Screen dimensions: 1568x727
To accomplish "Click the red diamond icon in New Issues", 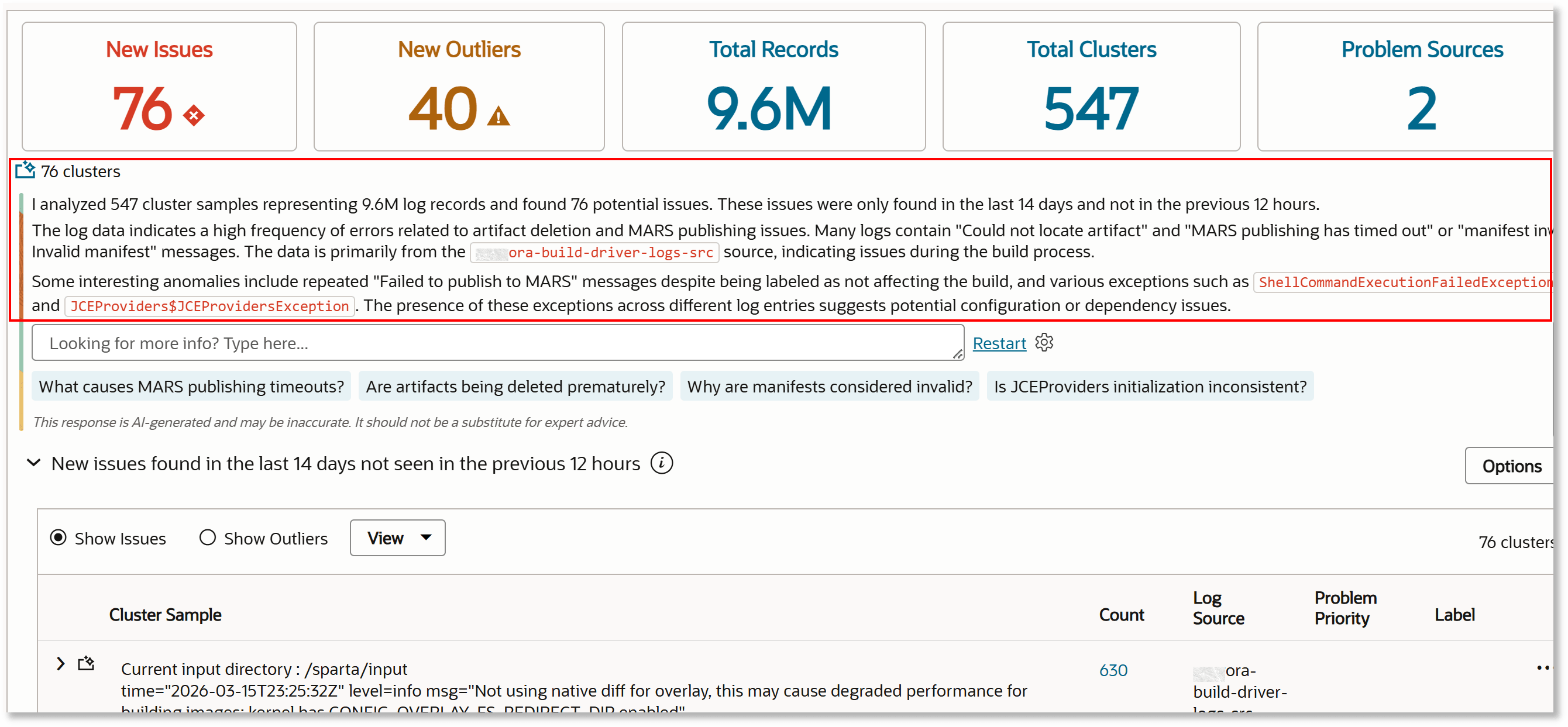I will click(x=194, y=115).
